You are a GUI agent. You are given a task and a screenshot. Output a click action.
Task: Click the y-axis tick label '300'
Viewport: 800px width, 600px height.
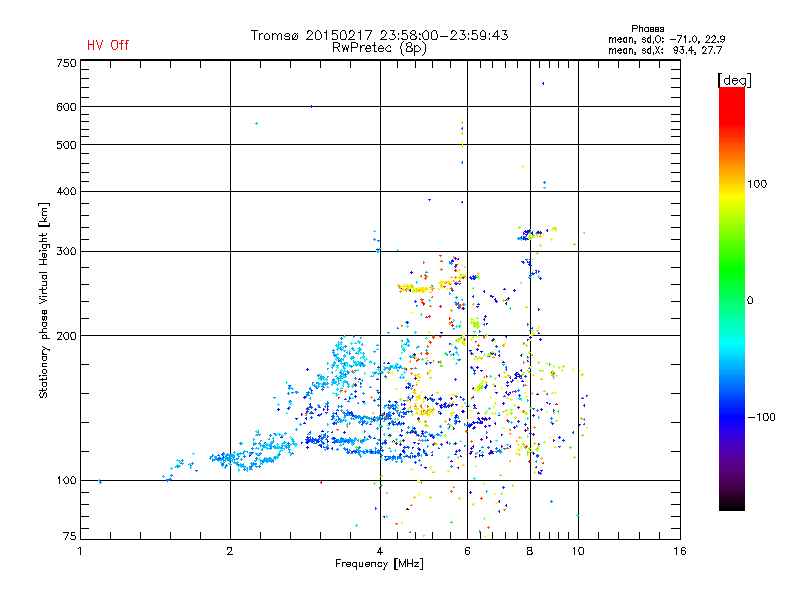coord(66,252)
